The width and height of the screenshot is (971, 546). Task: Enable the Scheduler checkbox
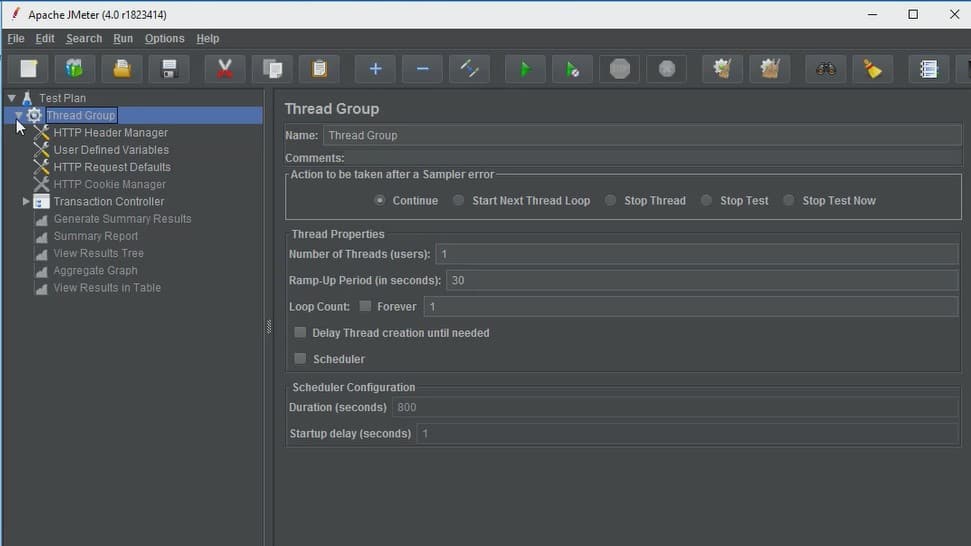tap(300, 358)
